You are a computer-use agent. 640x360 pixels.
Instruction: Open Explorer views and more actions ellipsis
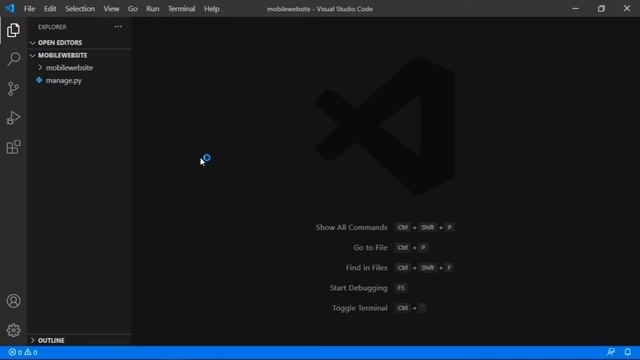pyautogui.click(x=118, y=27)
